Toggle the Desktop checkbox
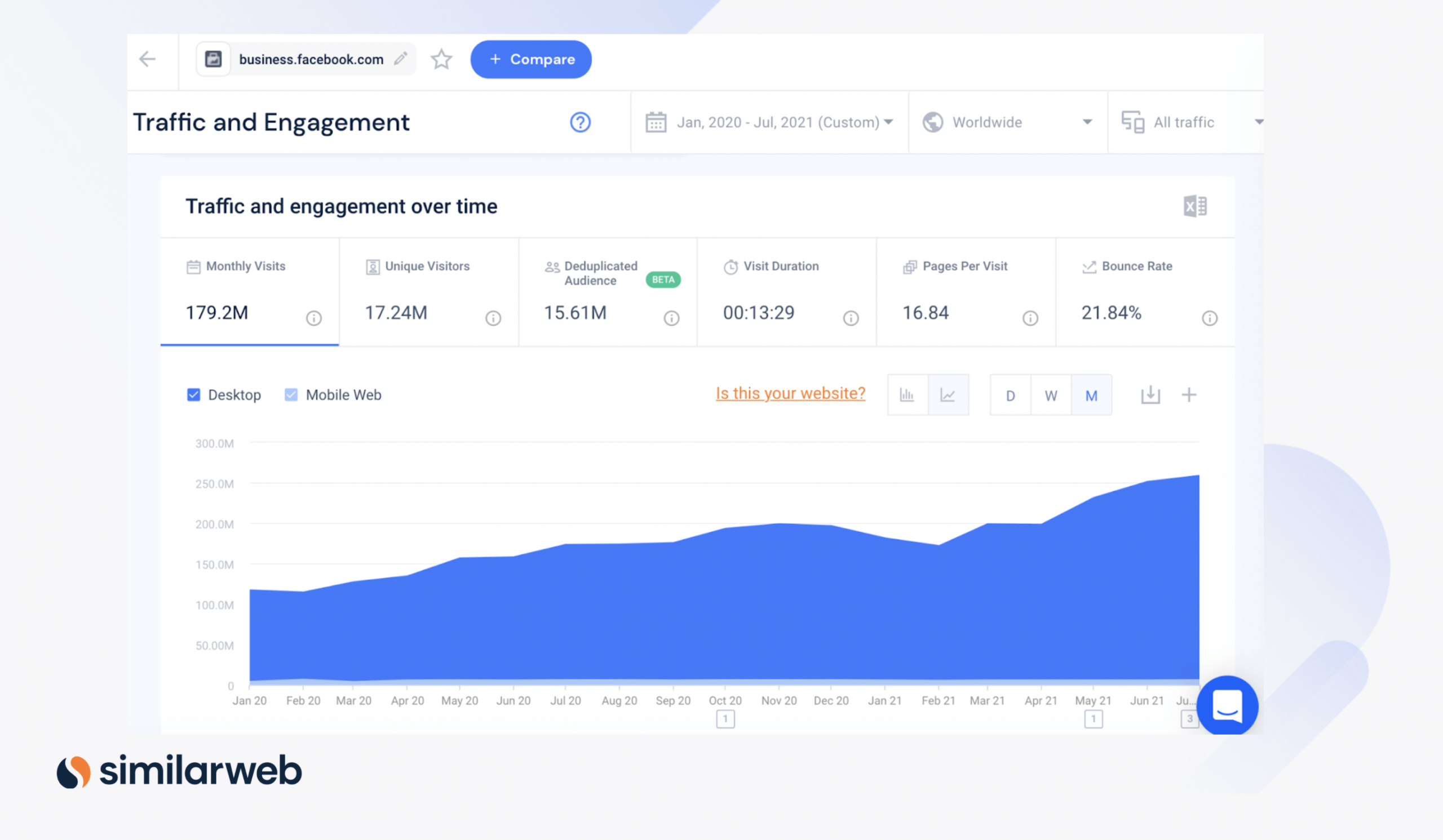This screenshot has width=1443, height=840. [x=193, y=395]
